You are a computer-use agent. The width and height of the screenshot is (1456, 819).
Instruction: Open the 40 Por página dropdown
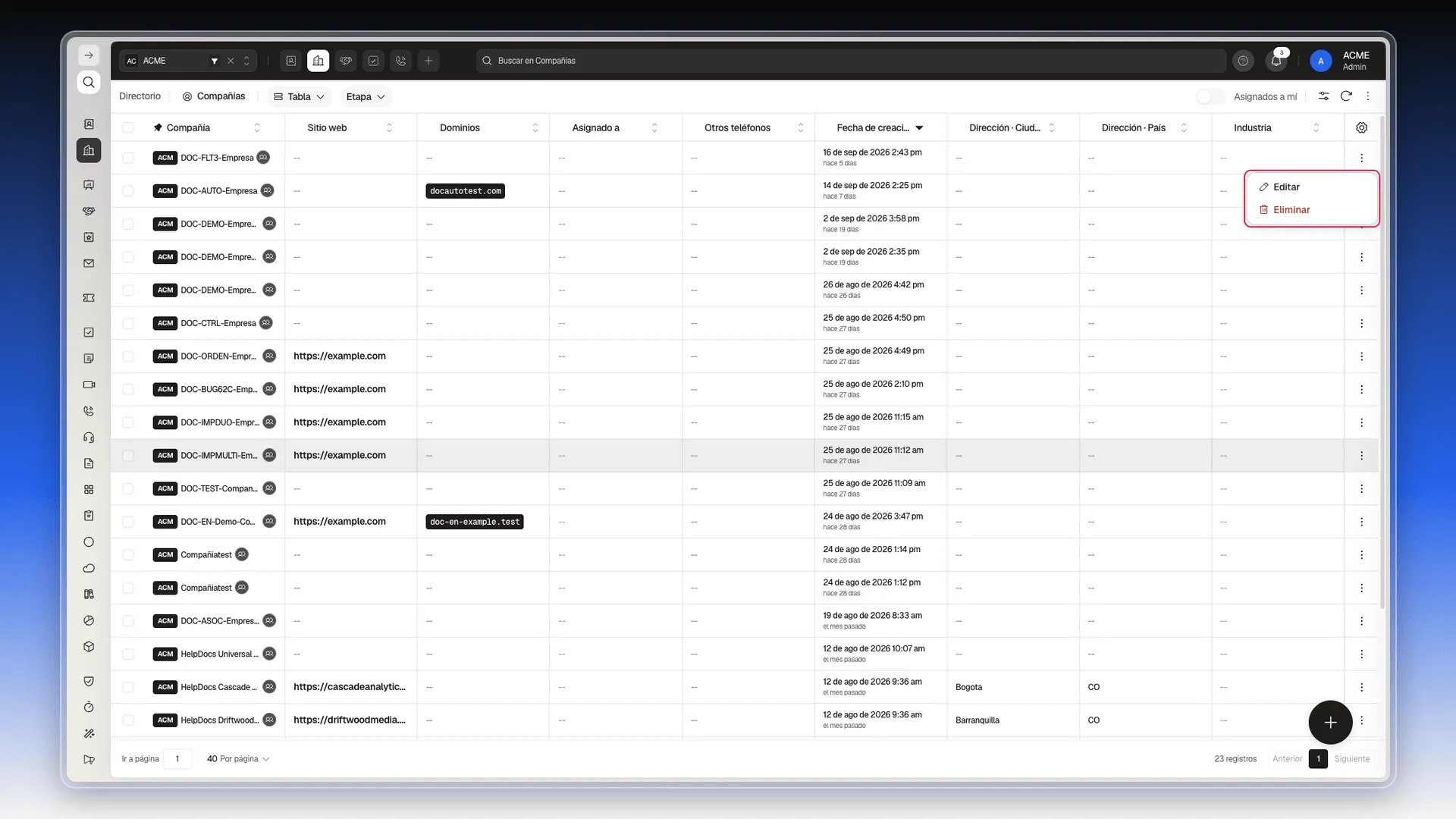click(x=238, y=759)
